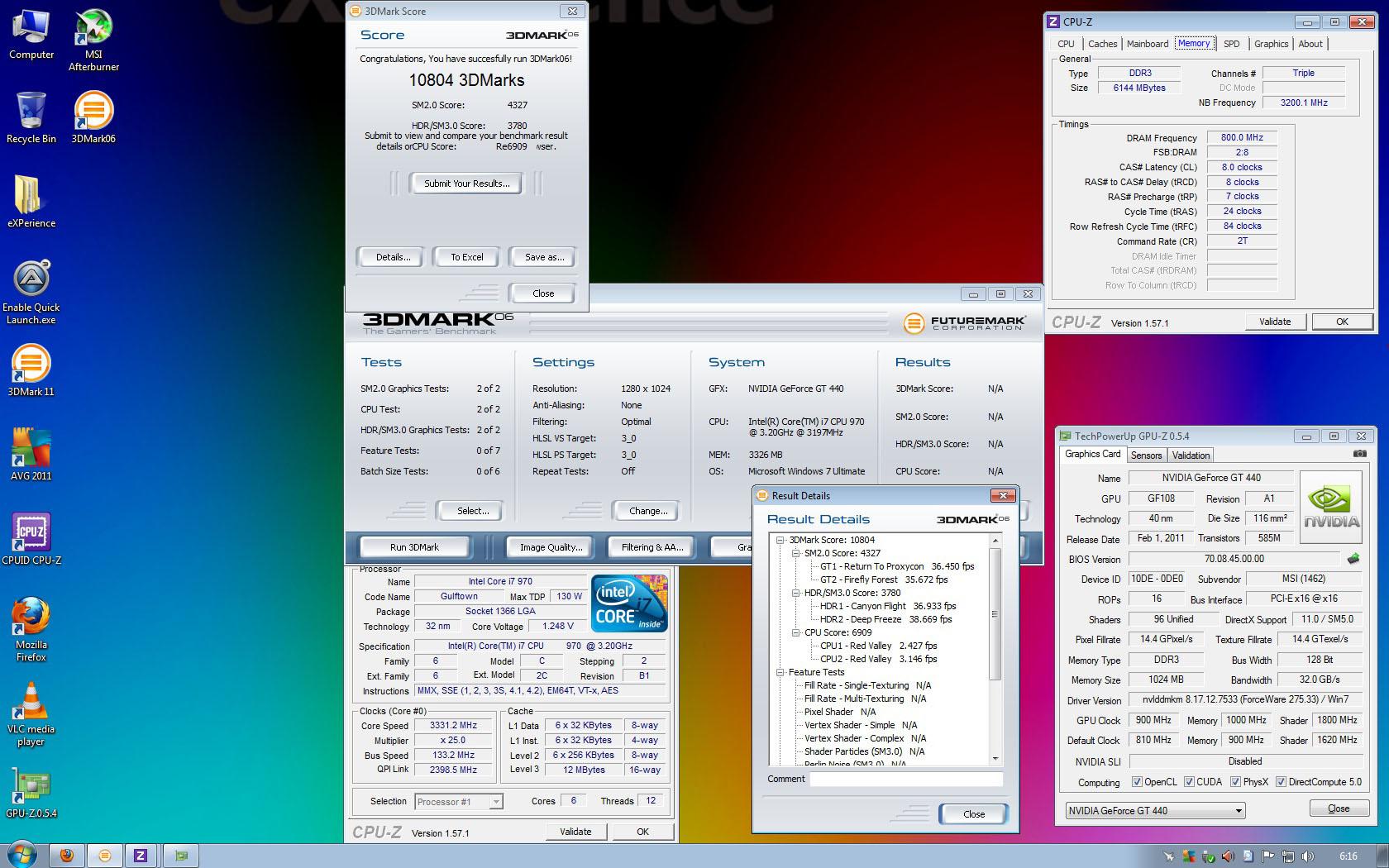Launch 3DMark 11 desktop shortcut
Image resolution: width=1389 pixels, height=868 pixels.
(31, 370)
